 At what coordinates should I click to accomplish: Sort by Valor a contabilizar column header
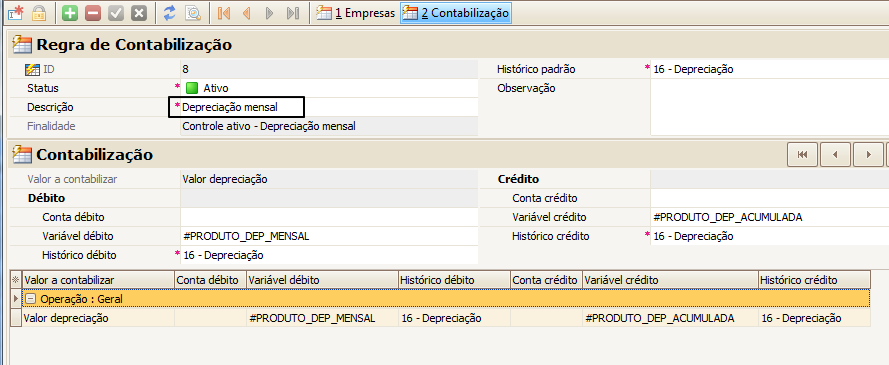click(98, 280)
